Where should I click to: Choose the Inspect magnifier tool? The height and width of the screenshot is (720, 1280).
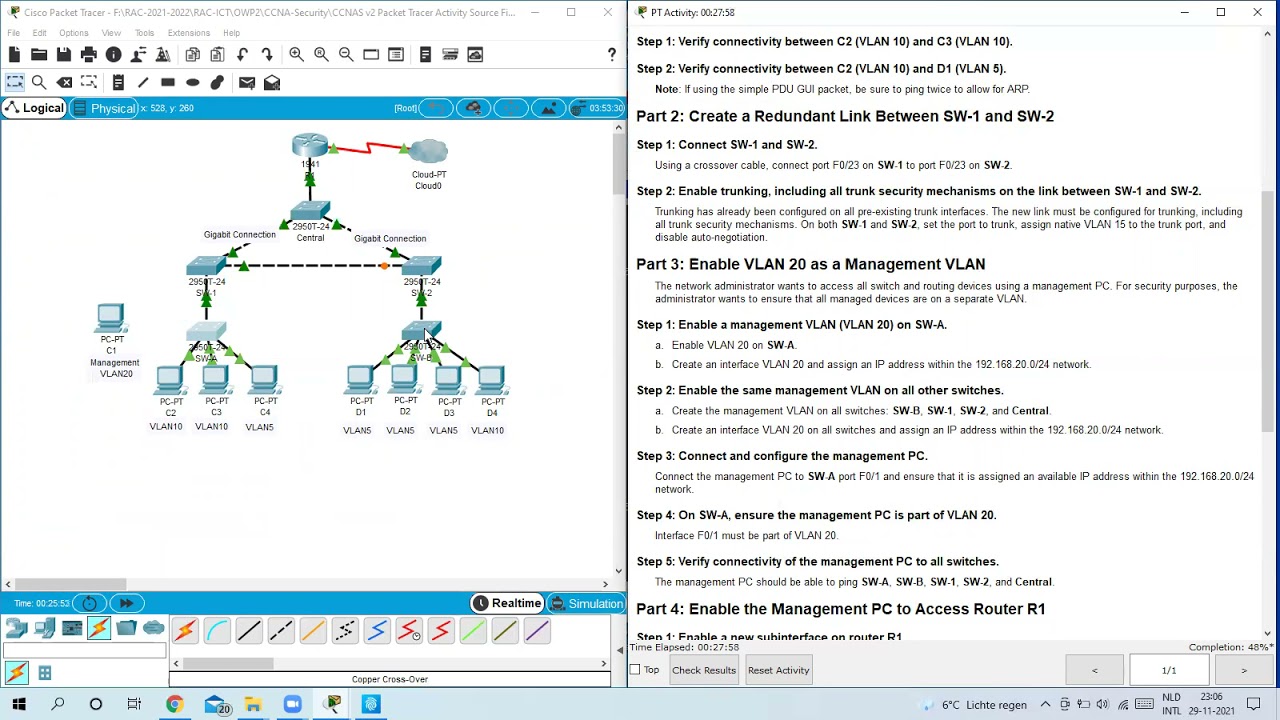tap(39, 83)
